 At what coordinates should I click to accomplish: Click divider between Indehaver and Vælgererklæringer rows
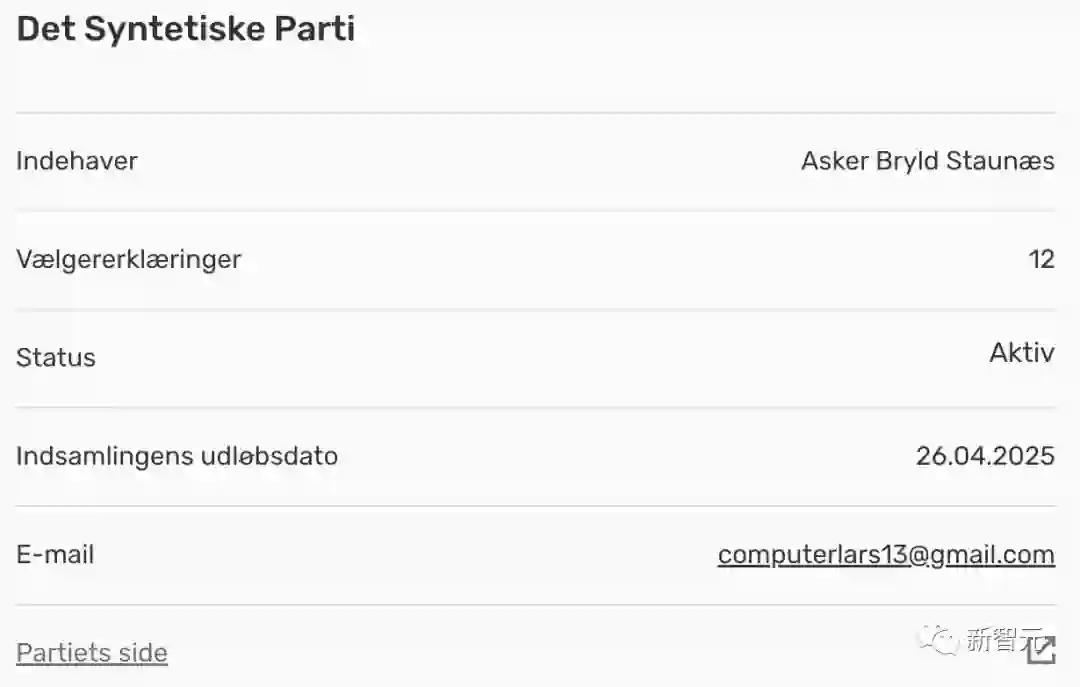point(536,210)
